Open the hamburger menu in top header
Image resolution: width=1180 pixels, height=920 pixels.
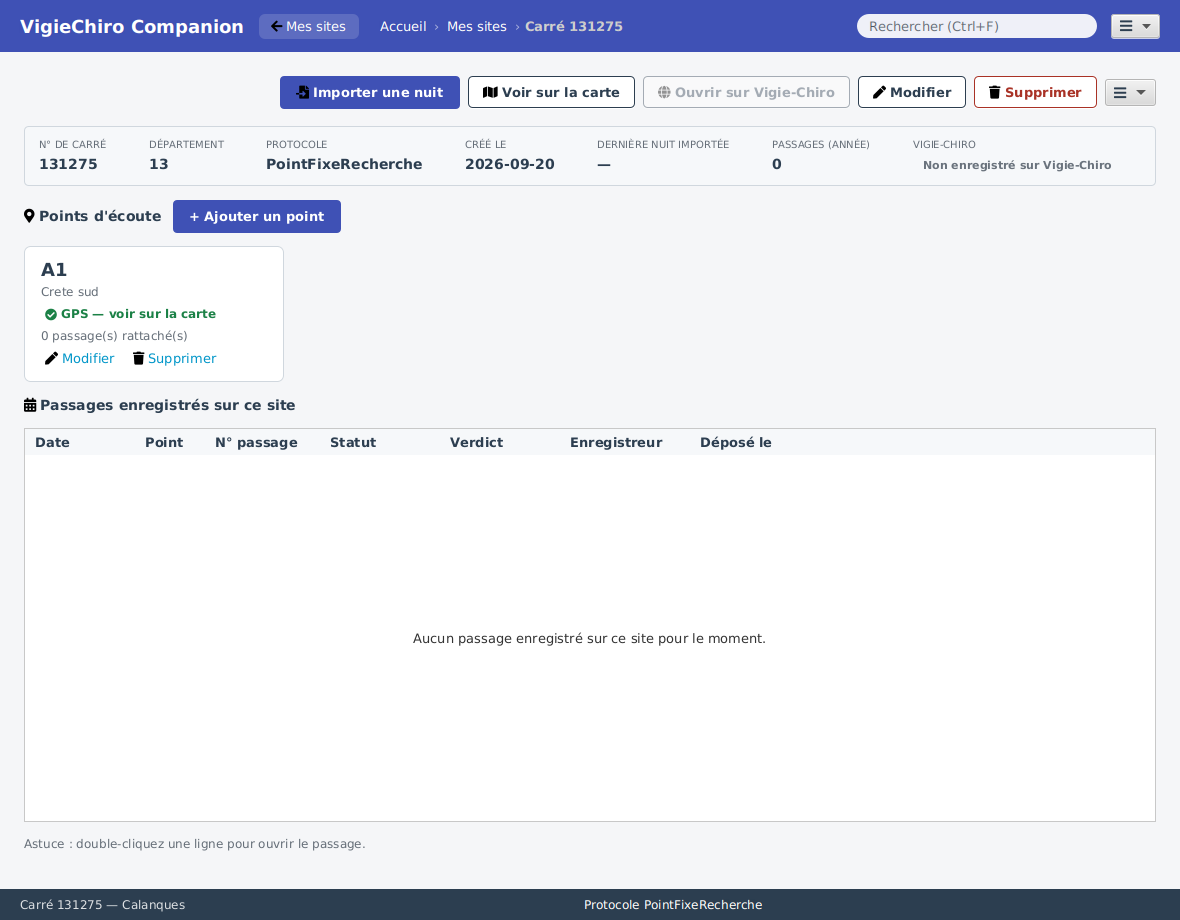pos(1135,26)
